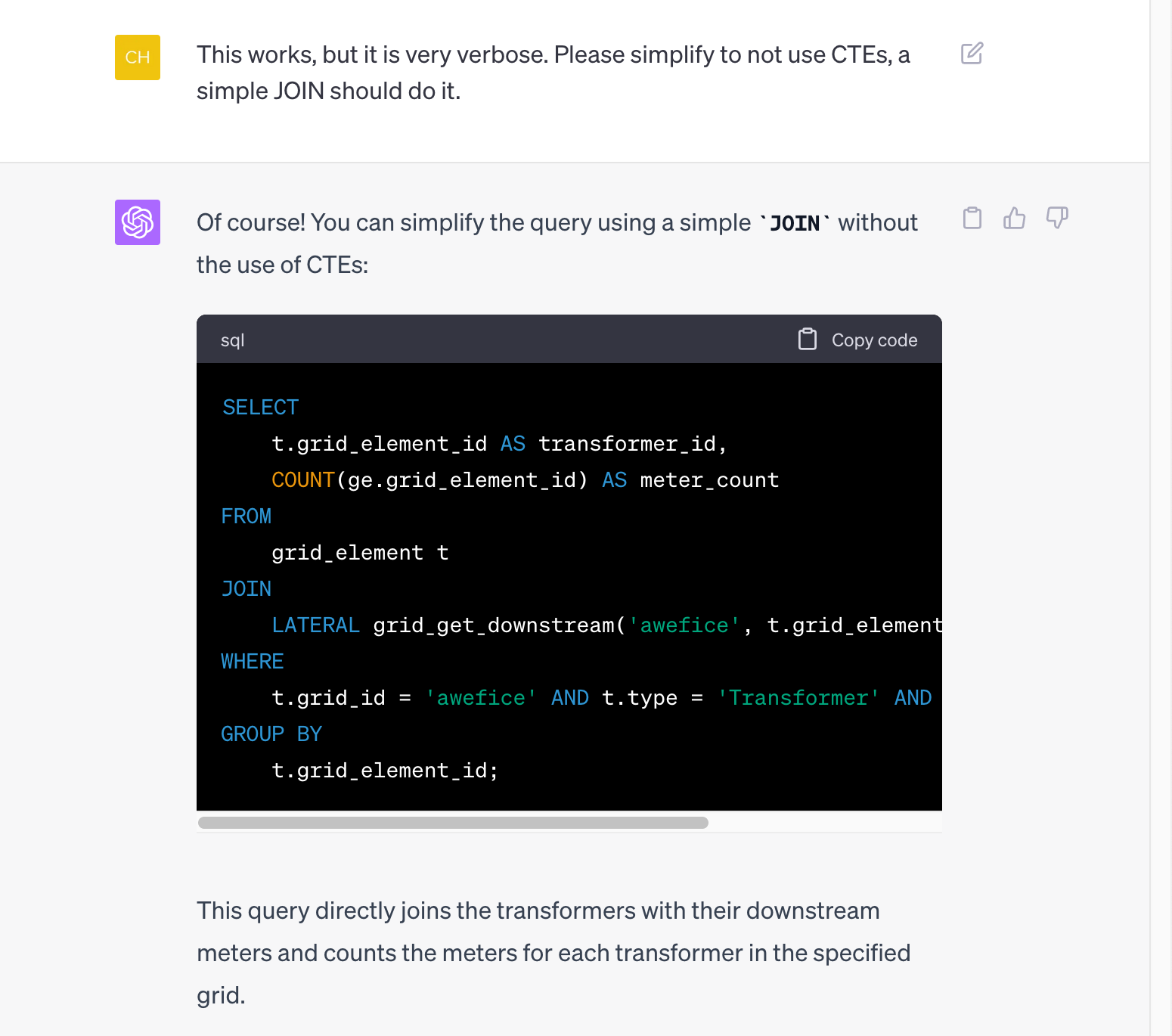This screenshot has height=1036, width=1172.
Task: Select the SELECT keyword in the query
Action: (259, 406)
